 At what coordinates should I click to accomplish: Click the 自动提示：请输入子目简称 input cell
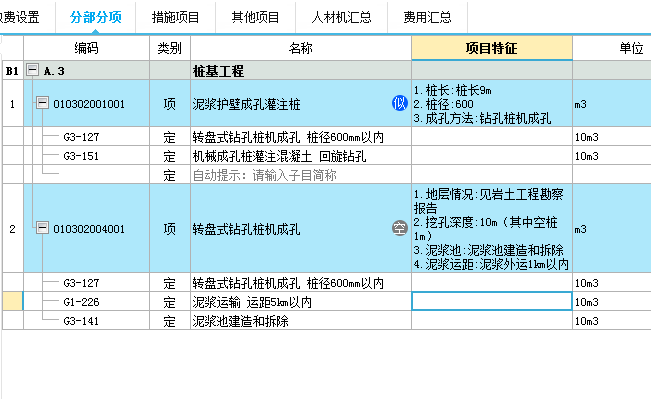(301, 175)
